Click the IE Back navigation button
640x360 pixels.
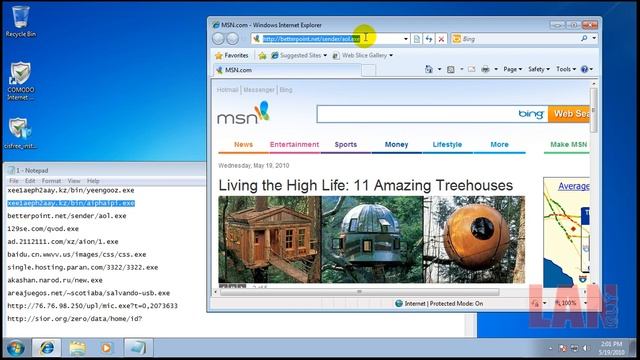point(219,39)
